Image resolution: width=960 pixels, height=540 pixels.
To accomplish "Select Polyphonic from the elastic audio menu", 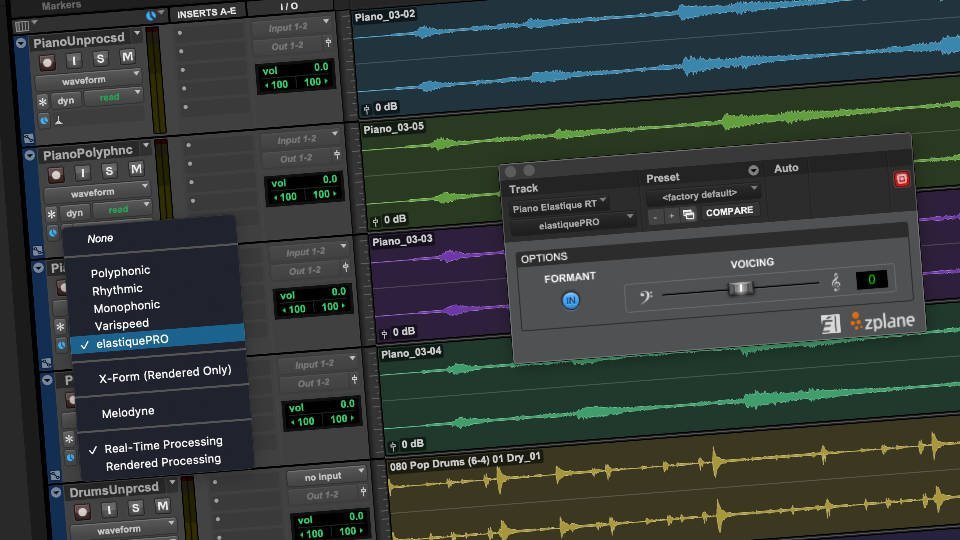I will tap(120, 271).
